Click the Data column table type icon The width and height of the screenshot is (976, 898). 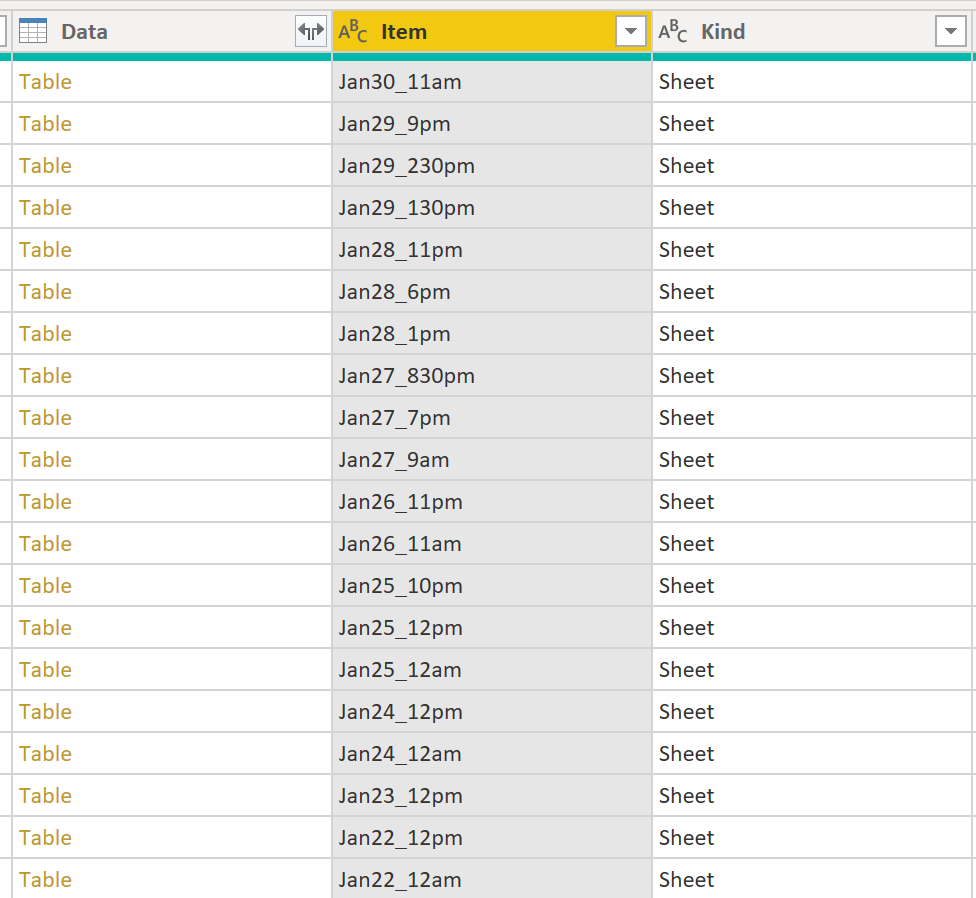pyautogui.click(x=33, y=31)
